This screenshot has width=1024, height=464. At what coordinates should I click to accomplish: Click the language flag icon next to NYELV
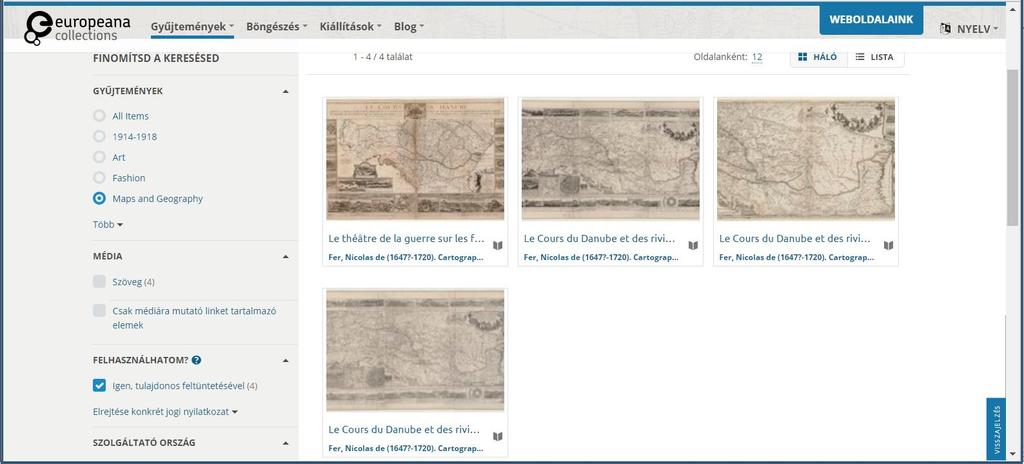pyautogui.click(x=945, y=29)
